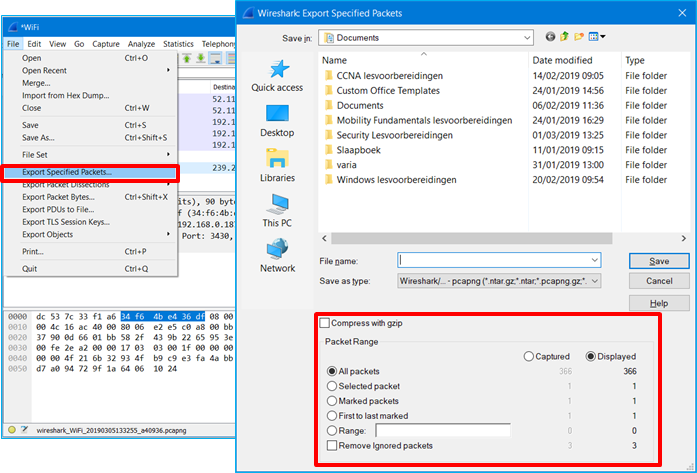Open the Edit menu in Wireshark
This screenshot has height=473, width=697.
click(34, 44)
